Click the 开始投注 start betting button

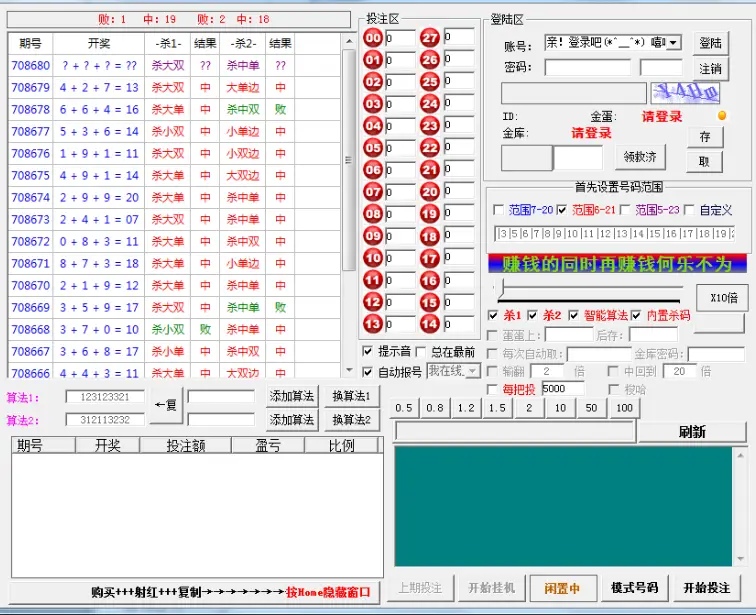point(706,588)
